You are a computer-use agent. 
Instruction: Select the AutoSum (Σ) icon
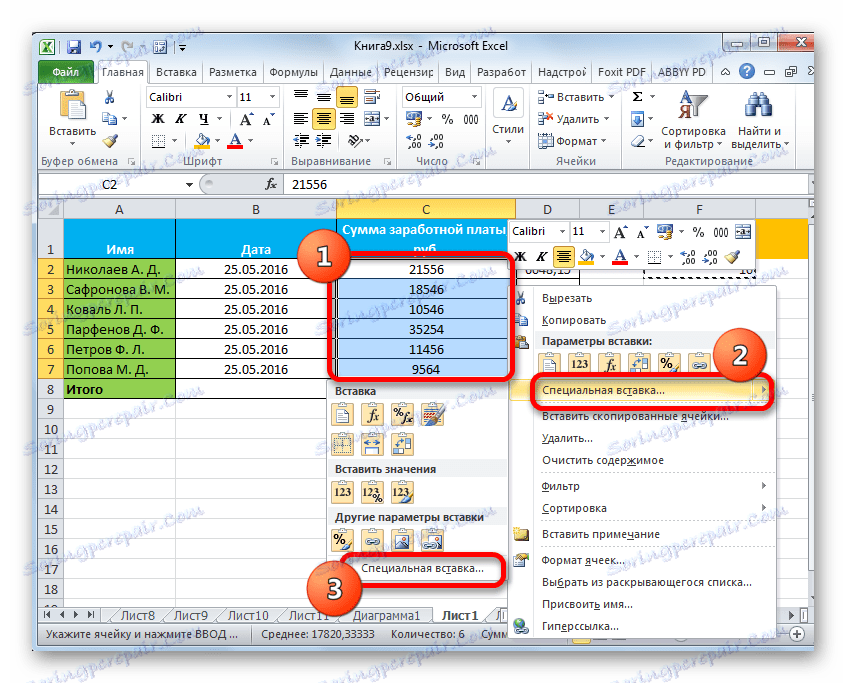pyautogui.click(x=637, y=96)
